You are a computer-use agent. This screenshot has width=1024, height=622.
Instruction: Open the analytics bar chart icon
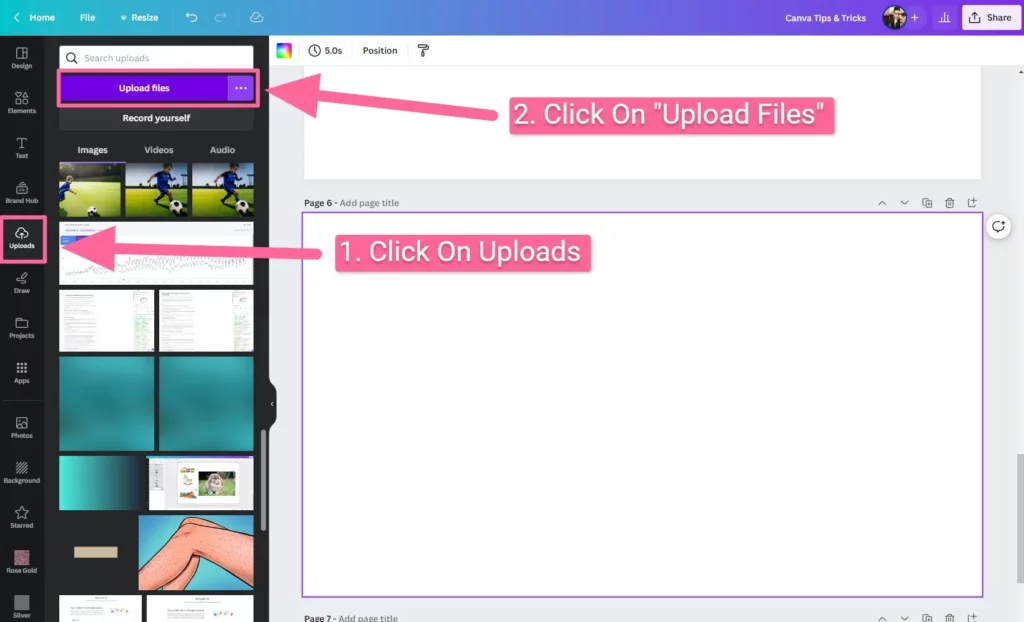(944, 18)
